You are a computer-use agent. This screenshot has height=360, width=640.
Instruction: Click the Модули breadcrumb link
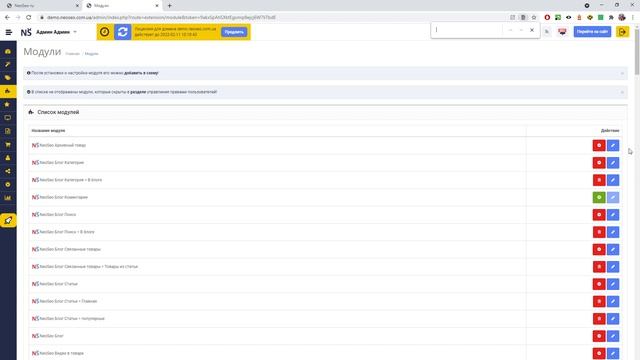pos(91,53)
